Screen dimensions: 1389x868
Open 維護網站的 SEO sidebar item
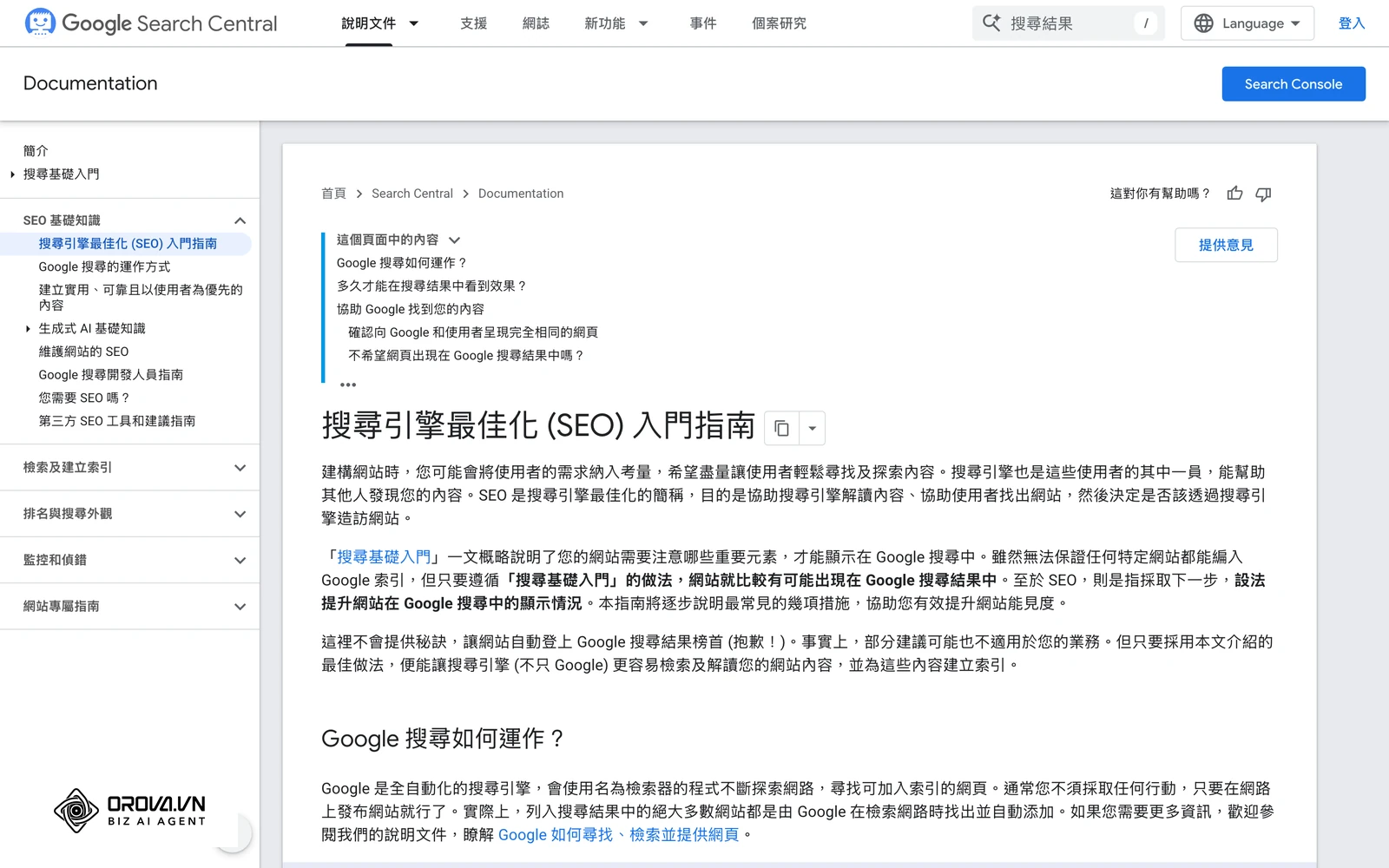83,352
